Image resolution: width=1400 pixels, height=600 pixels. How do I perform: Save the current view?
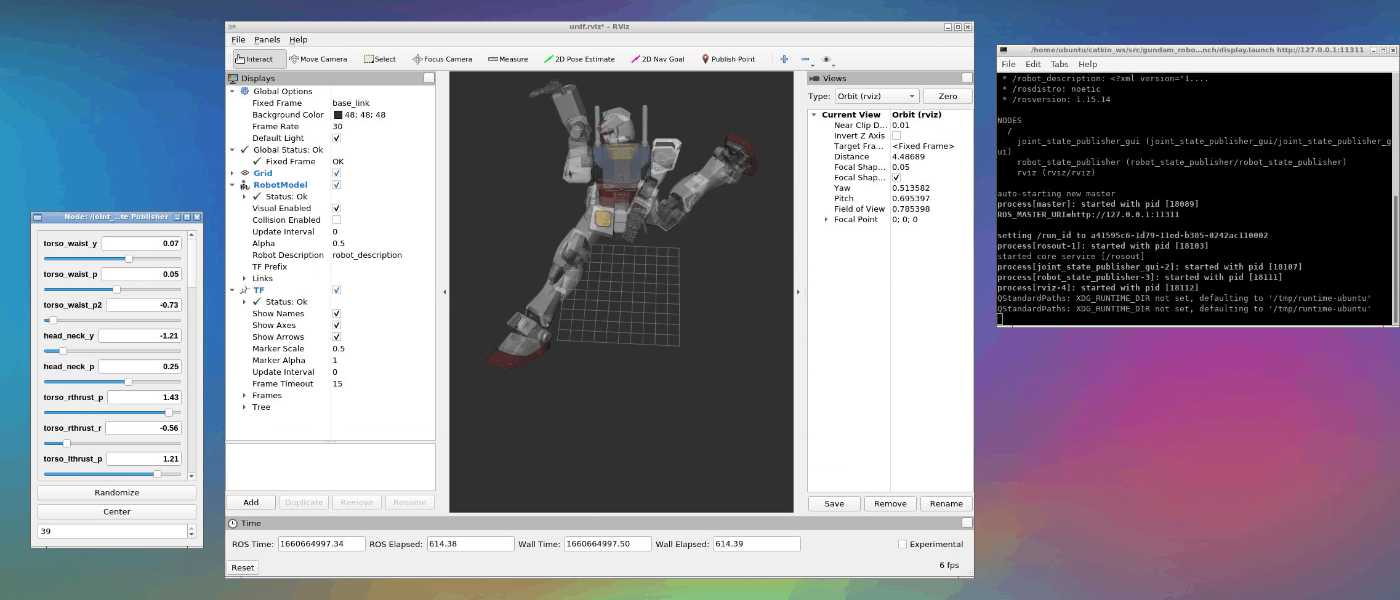pos(834,503)
